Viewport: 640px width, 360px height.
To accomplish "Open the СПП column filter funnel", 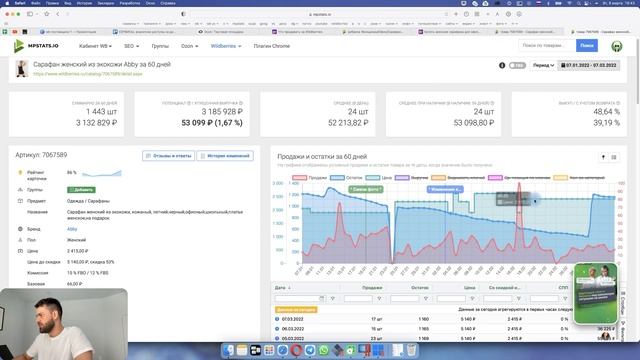I will click(x=565, y=299).
